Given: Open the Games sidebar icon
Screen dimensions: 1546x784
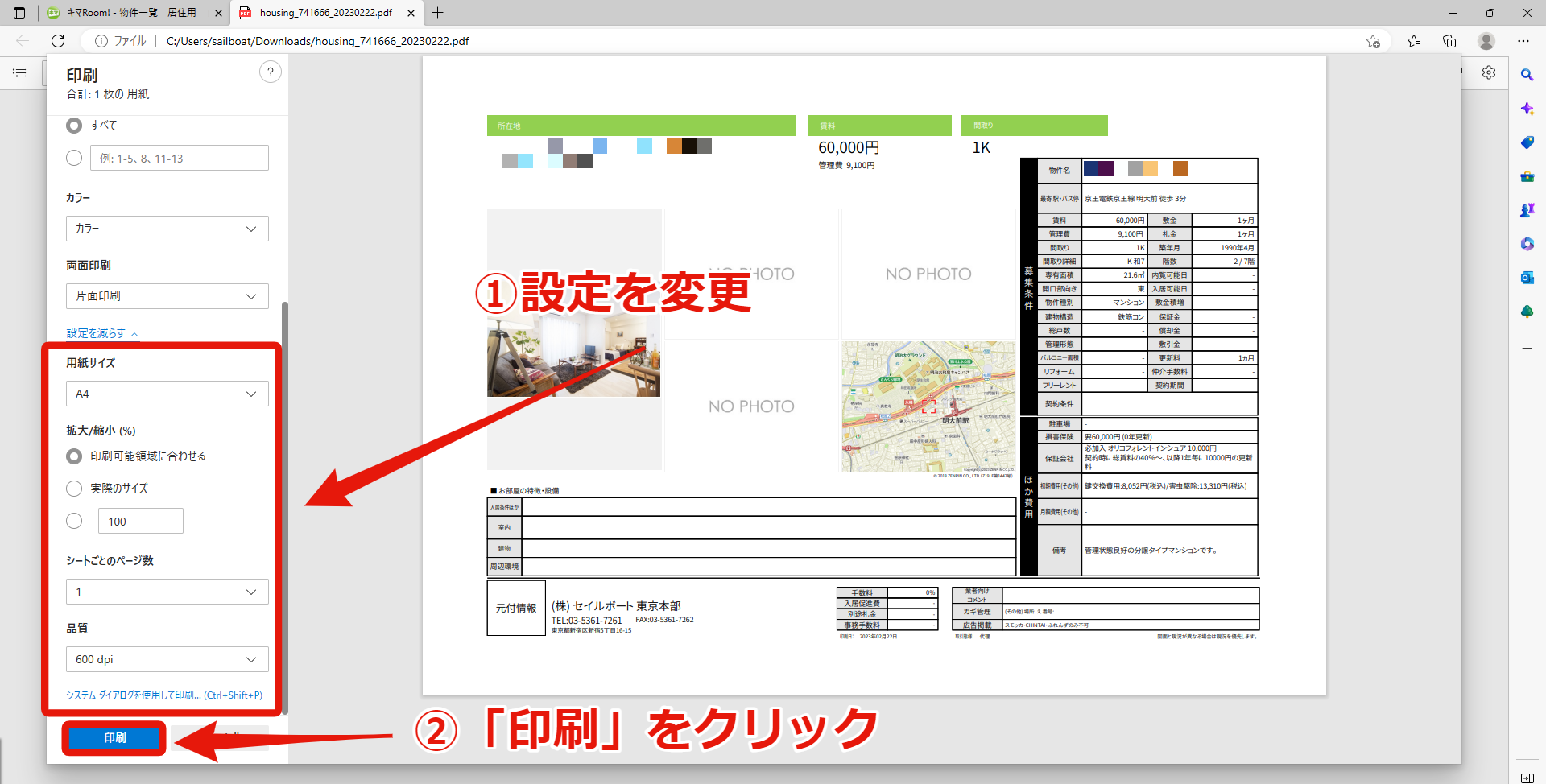Looking at the screenshot, I should [1527, 210].
